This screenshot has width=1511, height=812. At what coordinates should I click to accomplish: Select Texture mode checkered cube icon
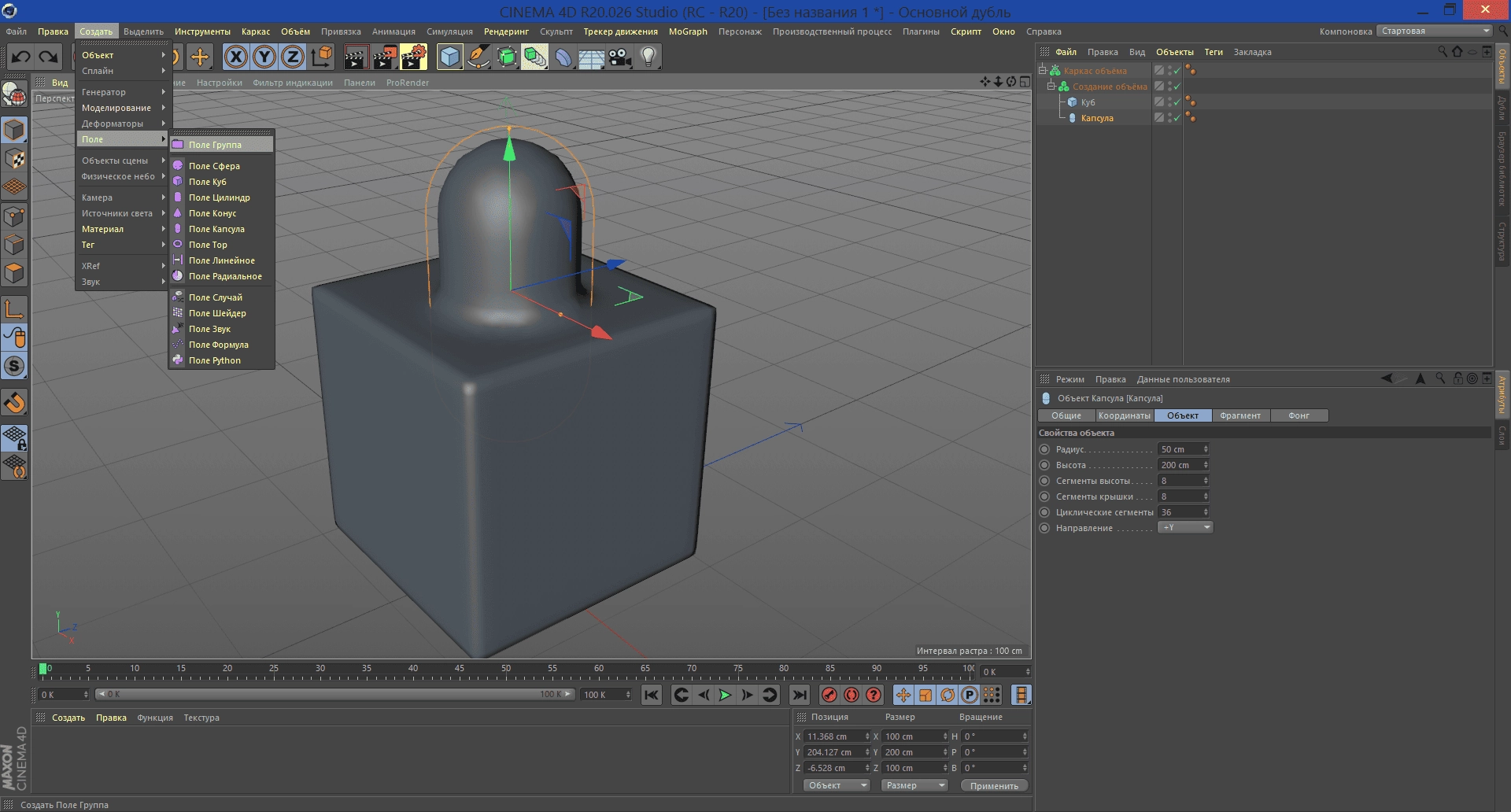(x=15, y=158)
